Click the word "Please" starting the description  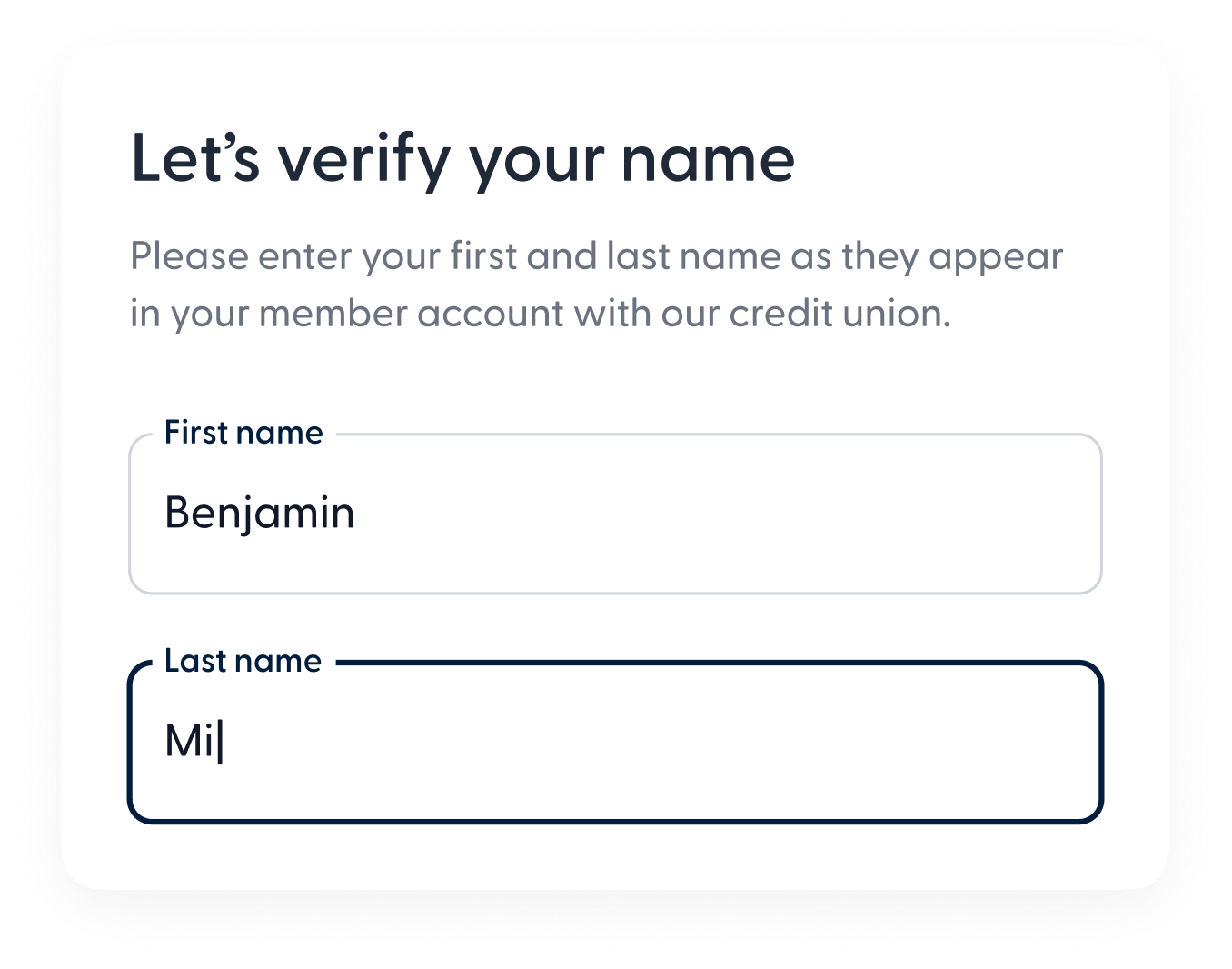pyautogui.click(x=189, y=257)
